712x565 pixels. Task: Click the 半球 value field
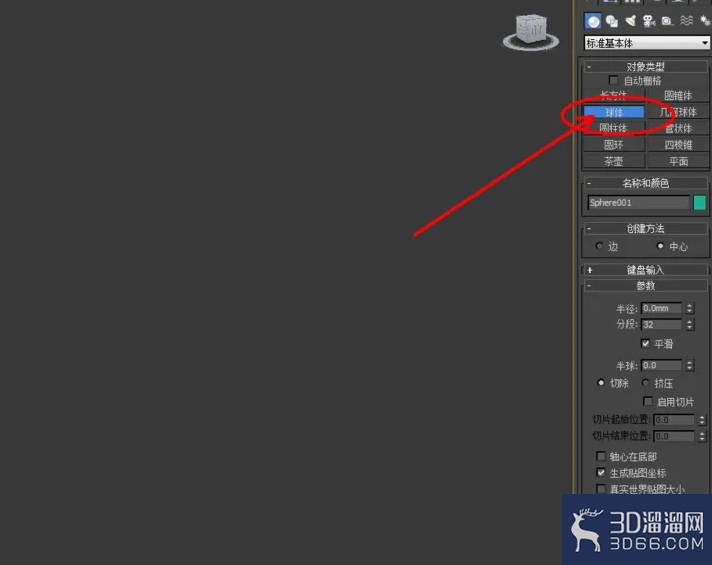[661, 365]
